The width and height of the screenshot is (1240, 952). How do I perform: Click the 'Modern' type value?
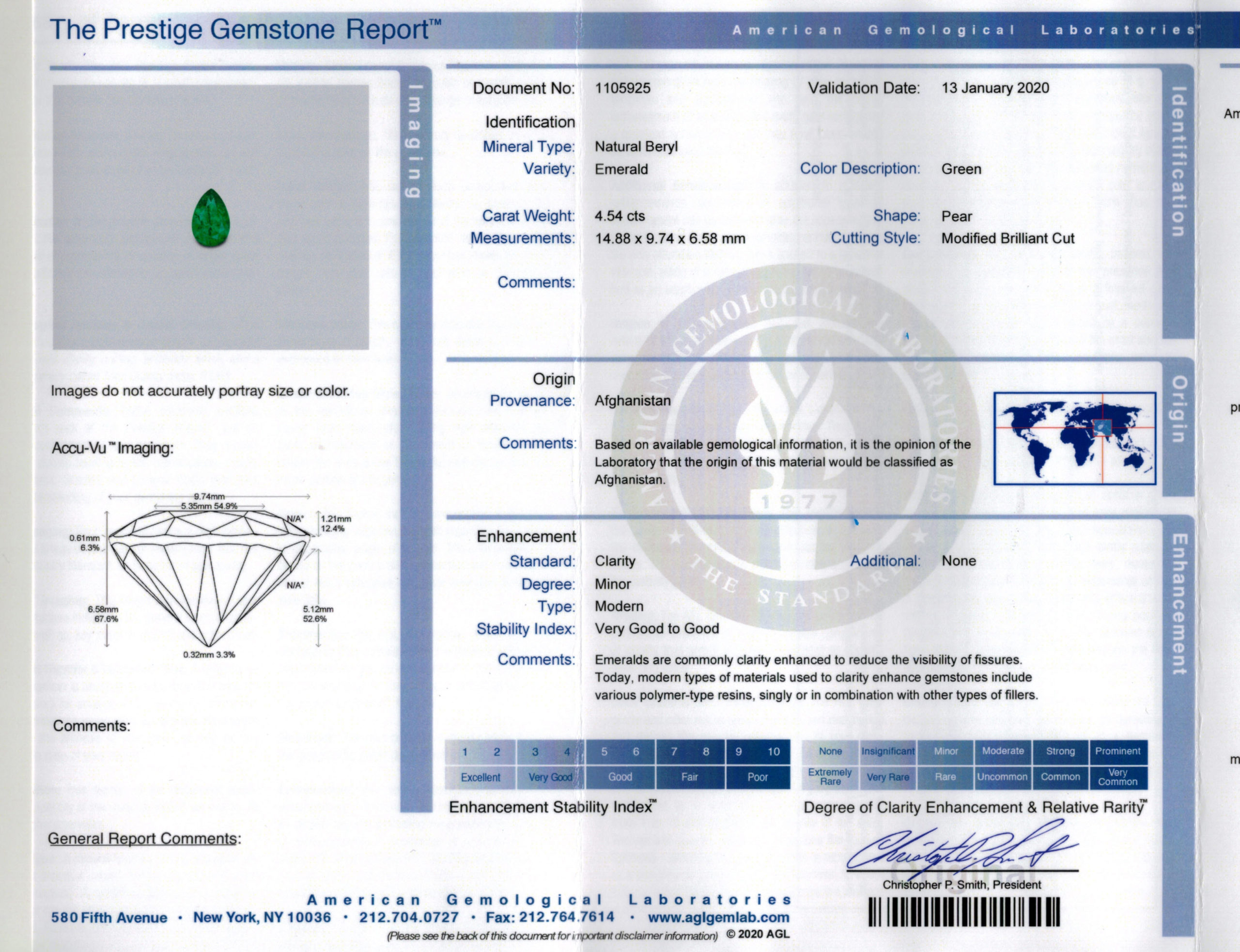pos(619,607)
